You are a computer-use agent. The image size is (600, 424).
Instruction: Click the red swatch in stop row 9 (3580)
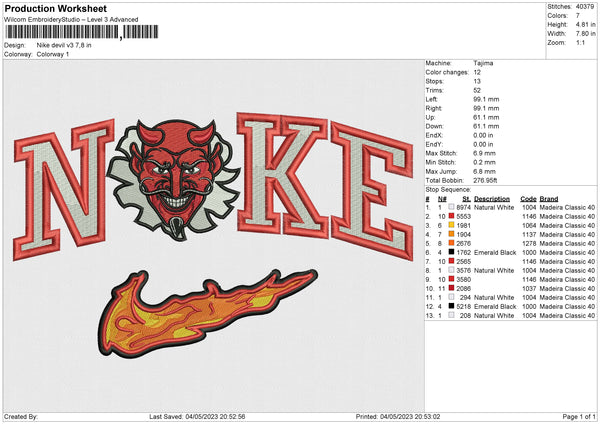[452, 279]
